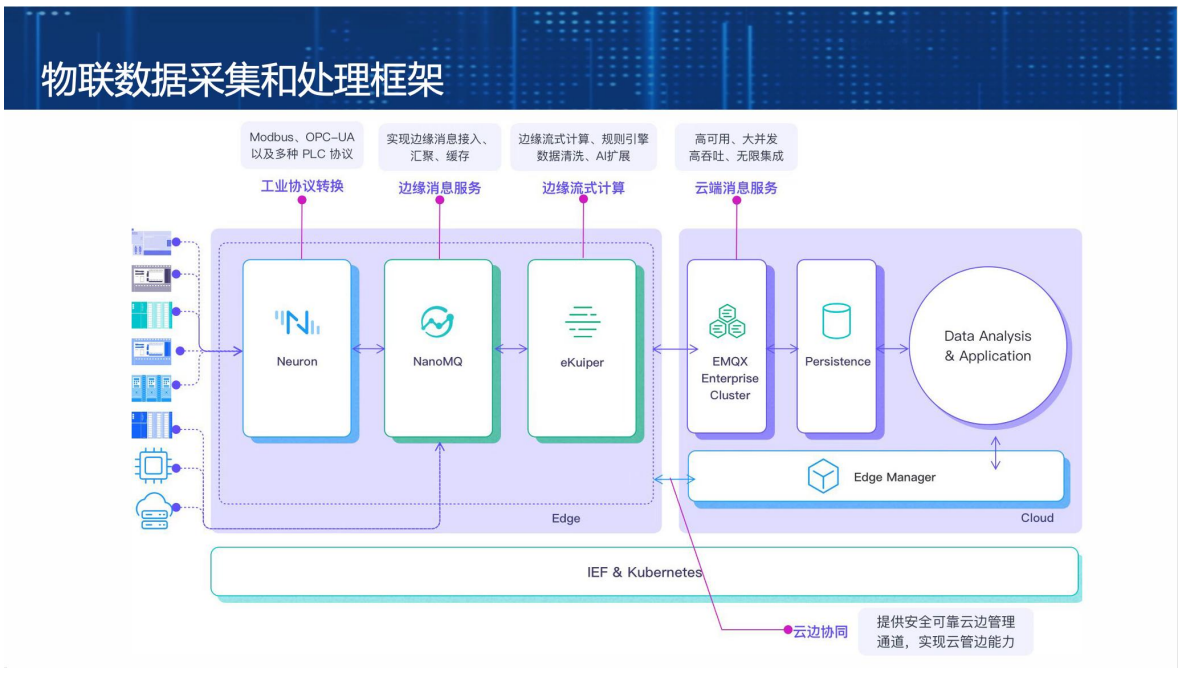This screenshot has width=1180, height=687.
Task: Click the cloud server device icon
Action: coord(154,511)
